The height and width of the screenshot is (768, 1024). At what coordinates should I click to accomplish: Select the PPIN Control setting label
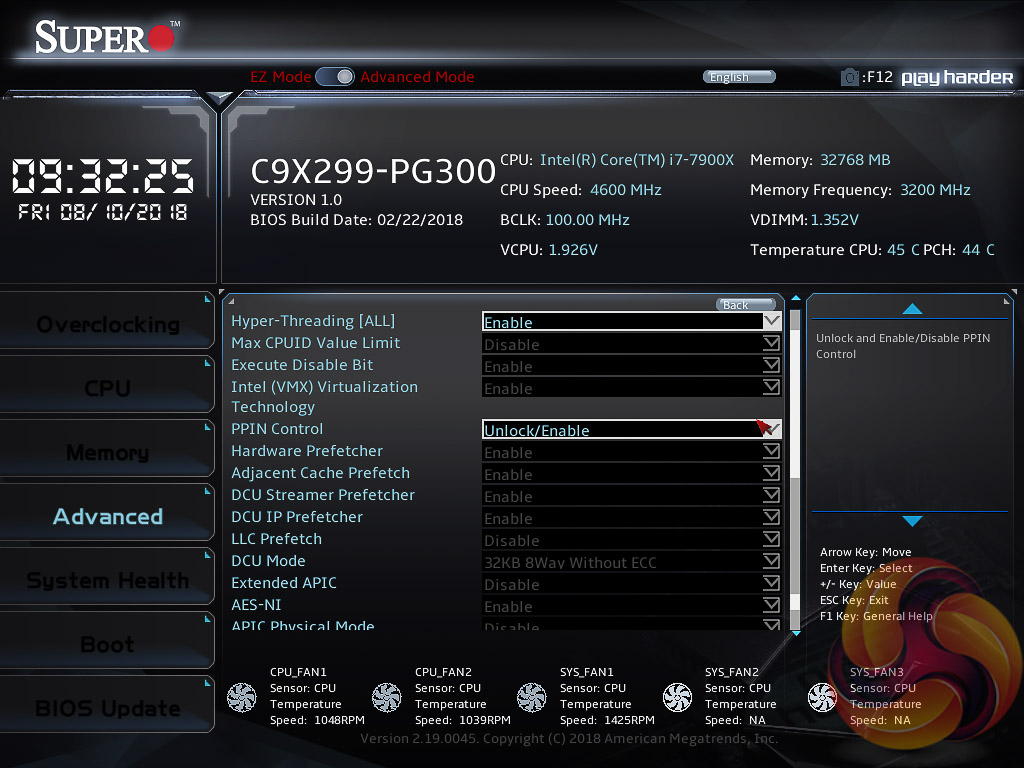(277, 428)
